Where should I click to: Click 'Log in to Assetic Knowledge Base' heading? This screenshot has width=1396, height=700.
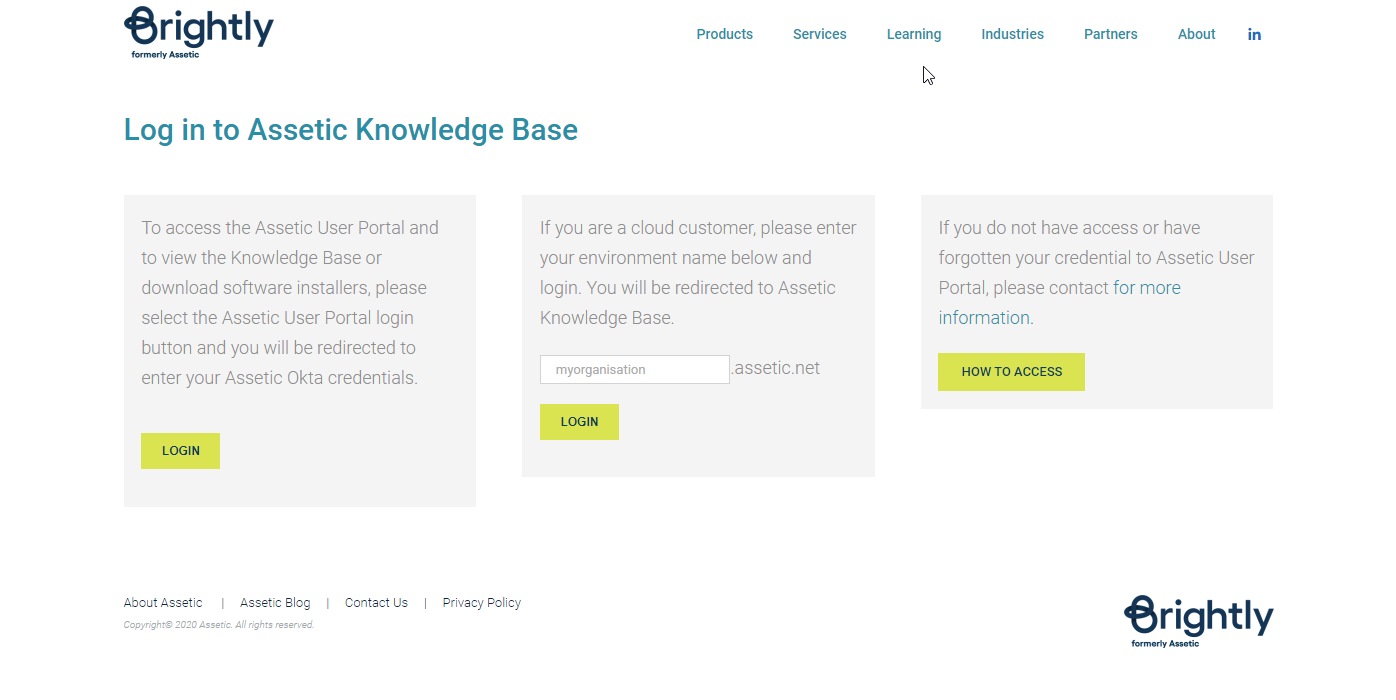pos(351,130)
